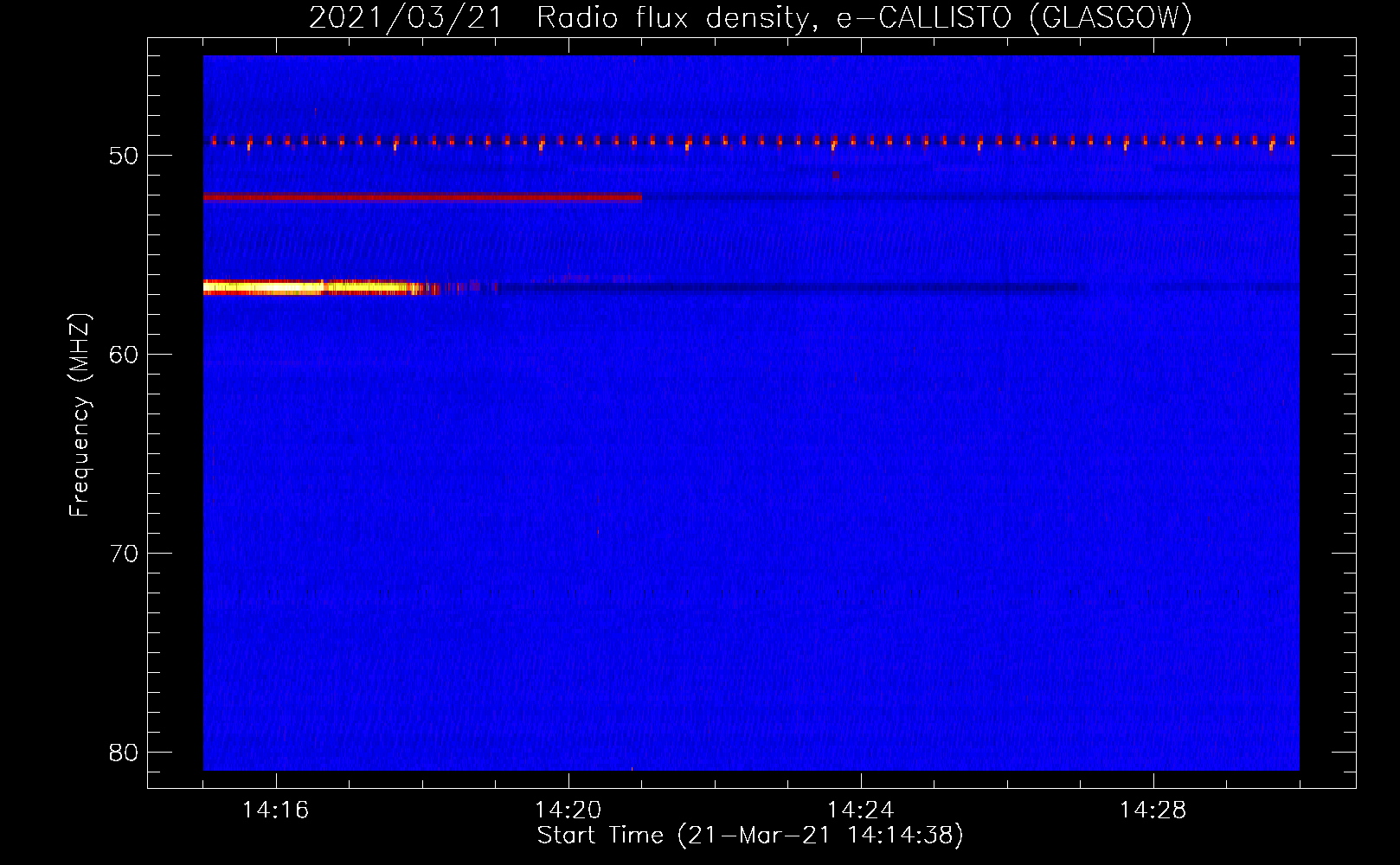
Task: Click the 'Frequency (MHZ)' axis label
Action: [80, 414]
